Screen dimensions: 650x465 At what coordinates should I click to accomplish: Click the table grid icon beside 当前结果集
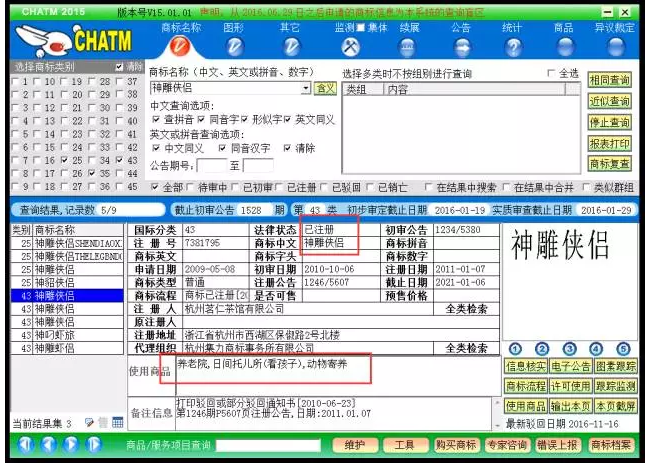pos(118,422)
